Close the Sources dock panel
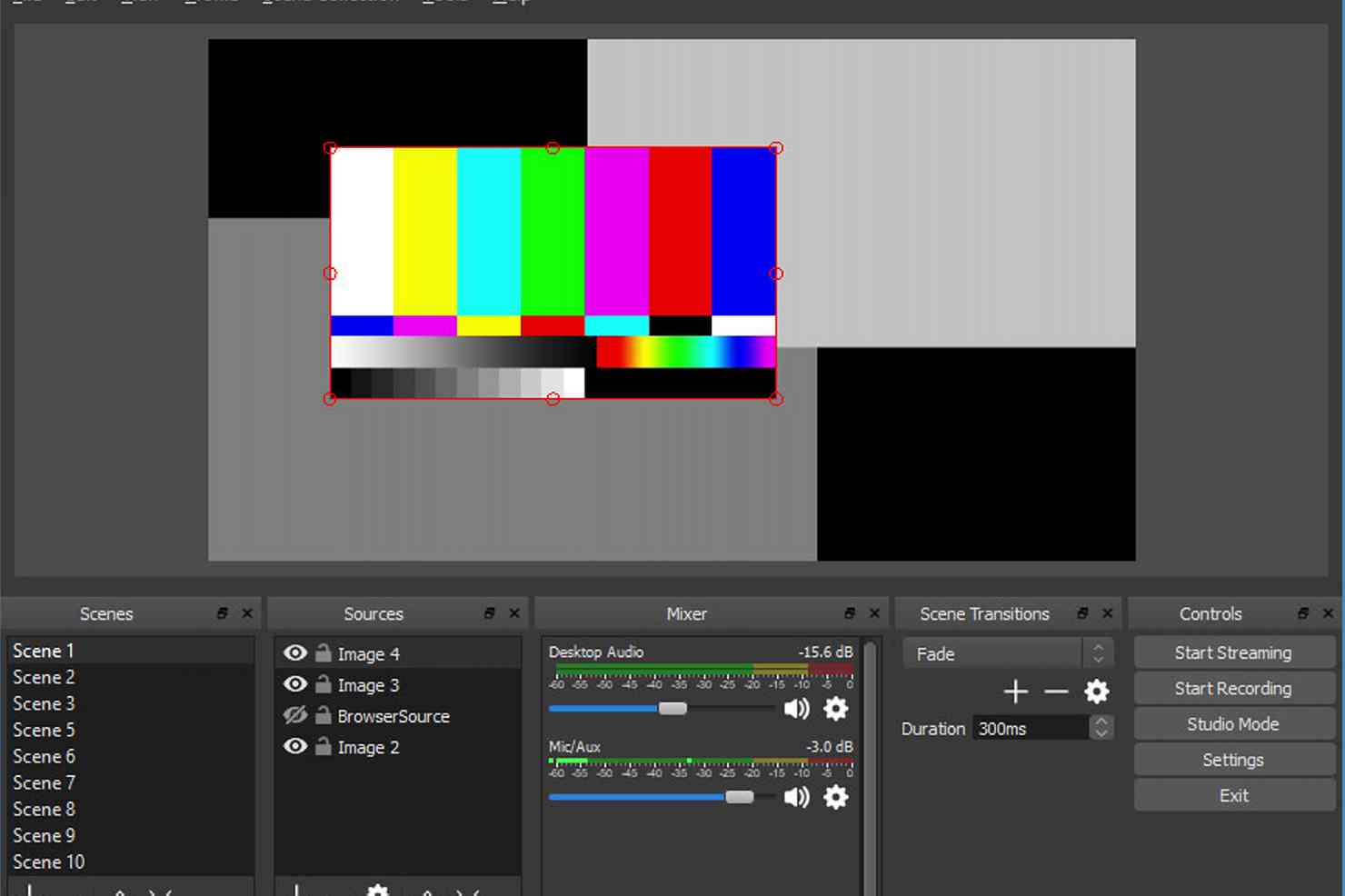Image resolution: width=1345 pixels, height=896 pixels. [514, 613]
